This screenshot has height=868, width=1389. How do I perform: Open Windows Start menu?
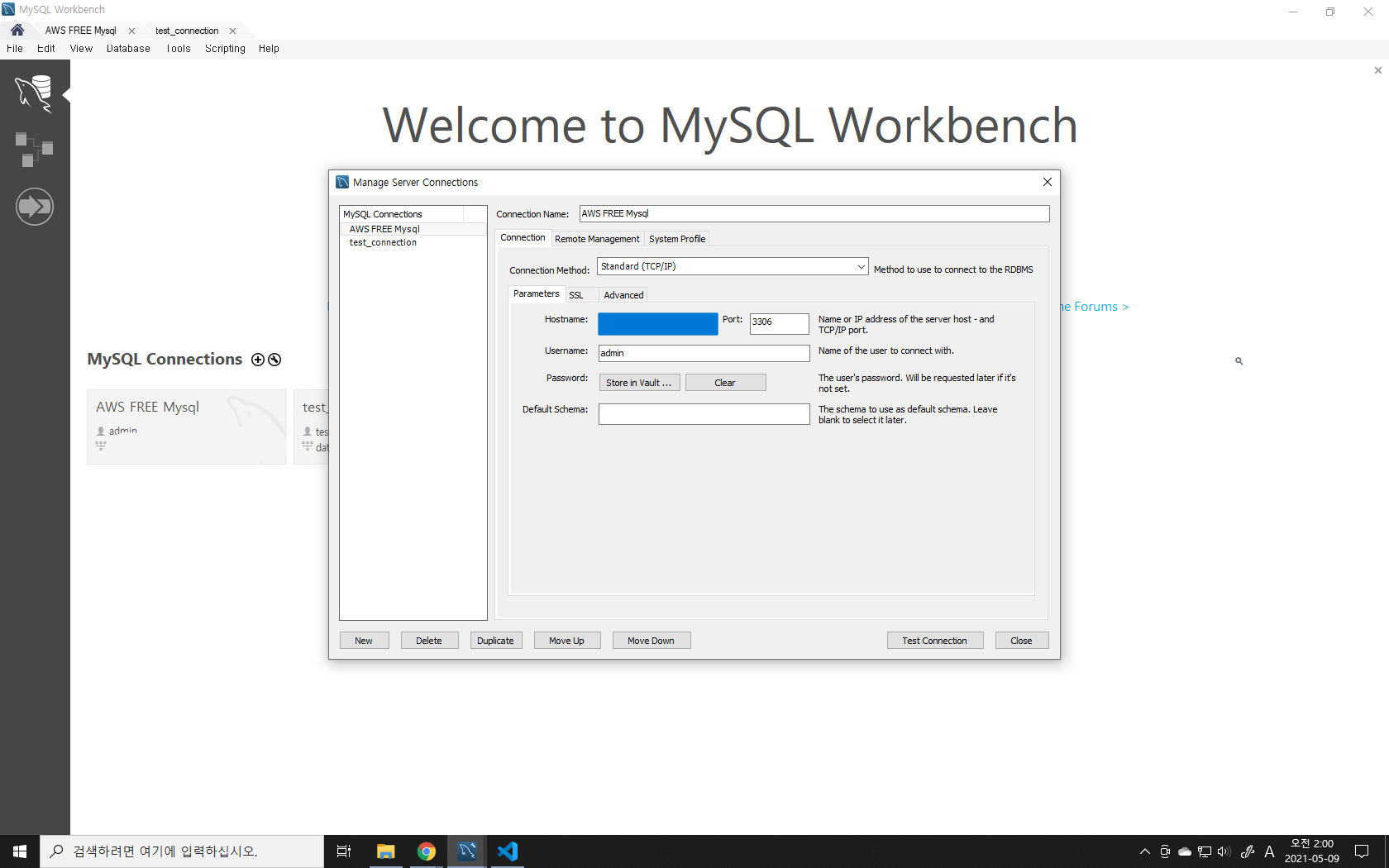click(20, 851)
